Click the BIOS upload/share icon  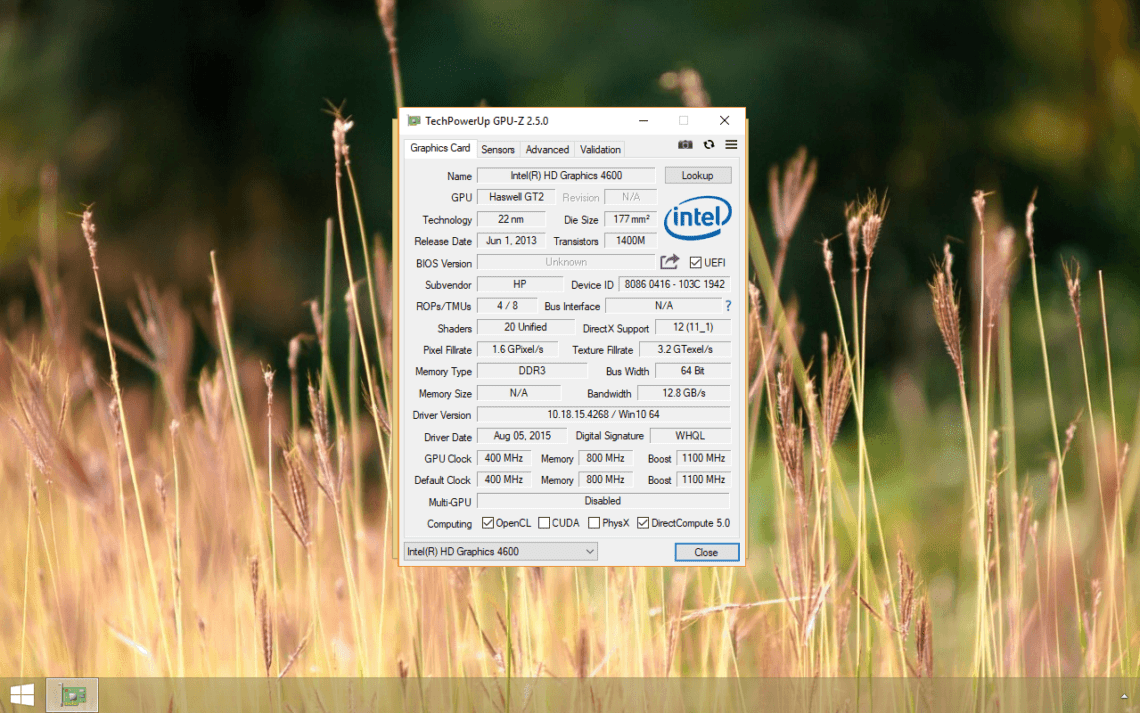[x=670, y=262]
